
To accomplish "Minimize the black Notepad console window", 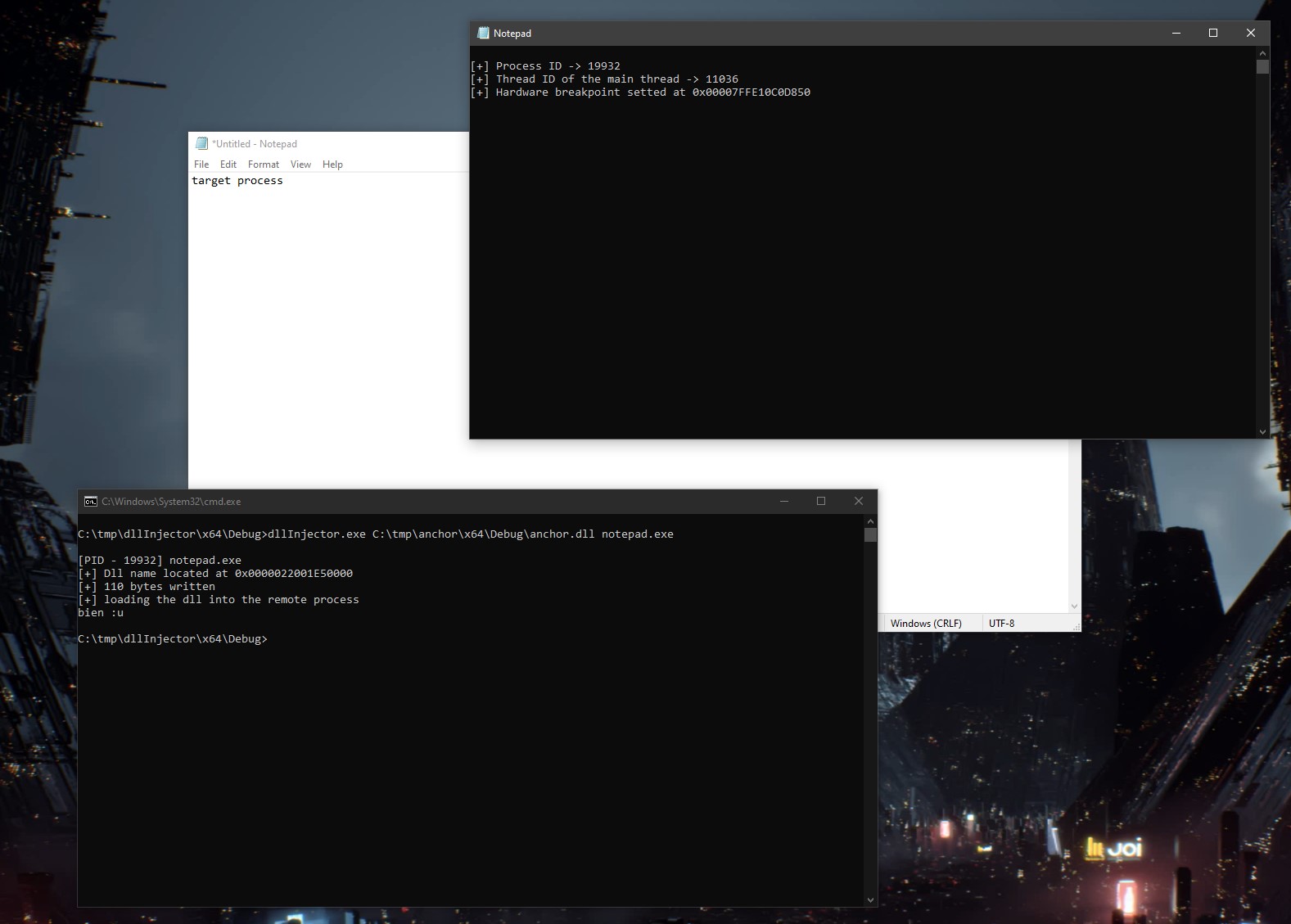I will (1176, 33).
